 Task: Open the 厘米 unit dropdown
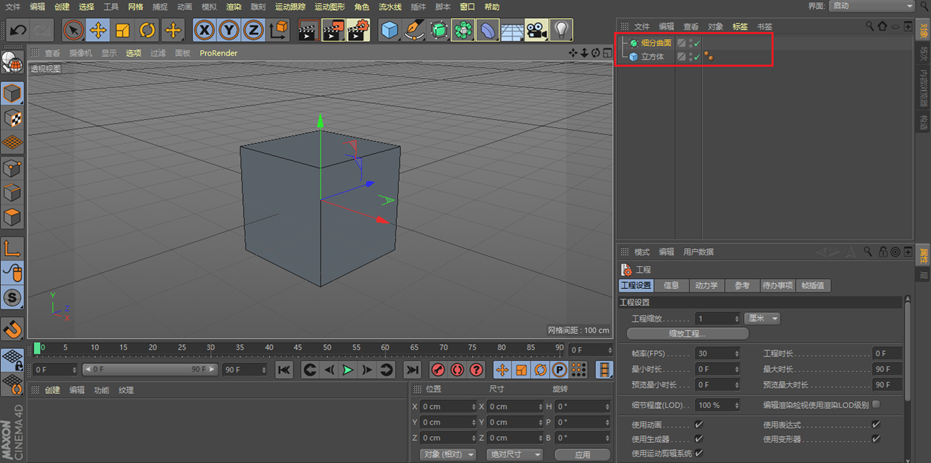pyautogui.click(x=762, y=318)
